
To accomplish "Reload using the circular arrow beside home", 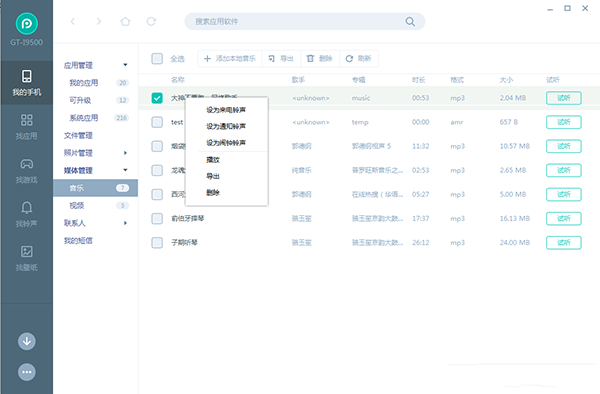I will tap(152, 21).
